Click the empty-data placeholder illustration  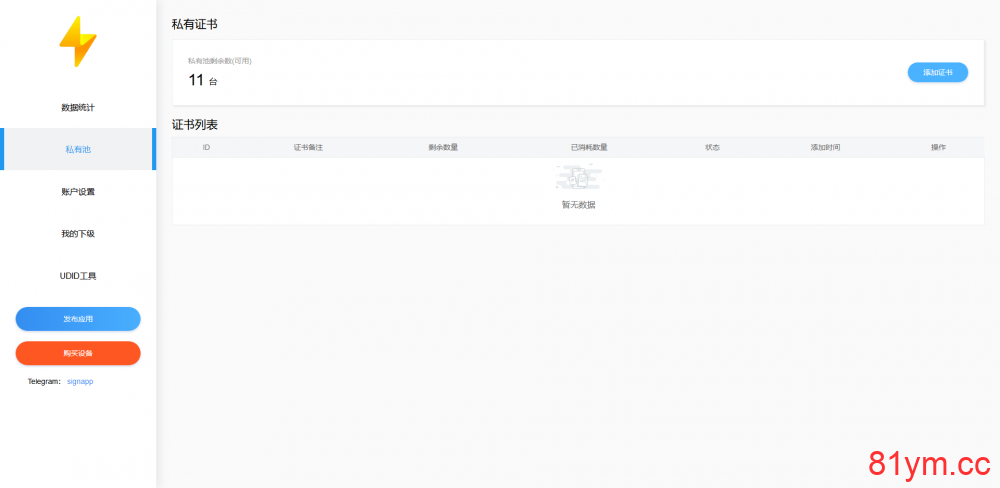pos(578,177)
